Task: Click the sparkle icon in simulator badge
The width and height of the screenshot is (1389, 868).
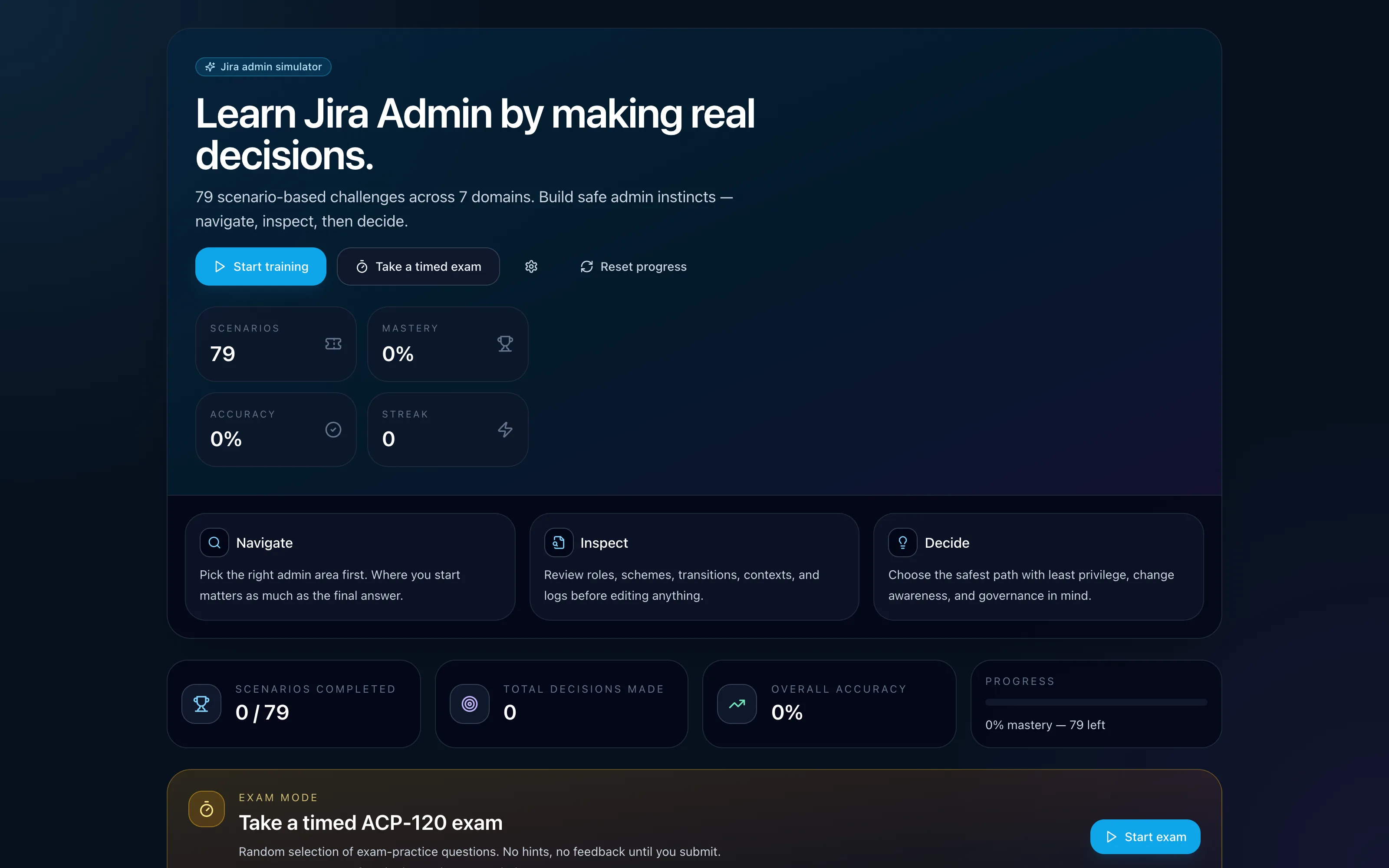Action: coord(210,66)
